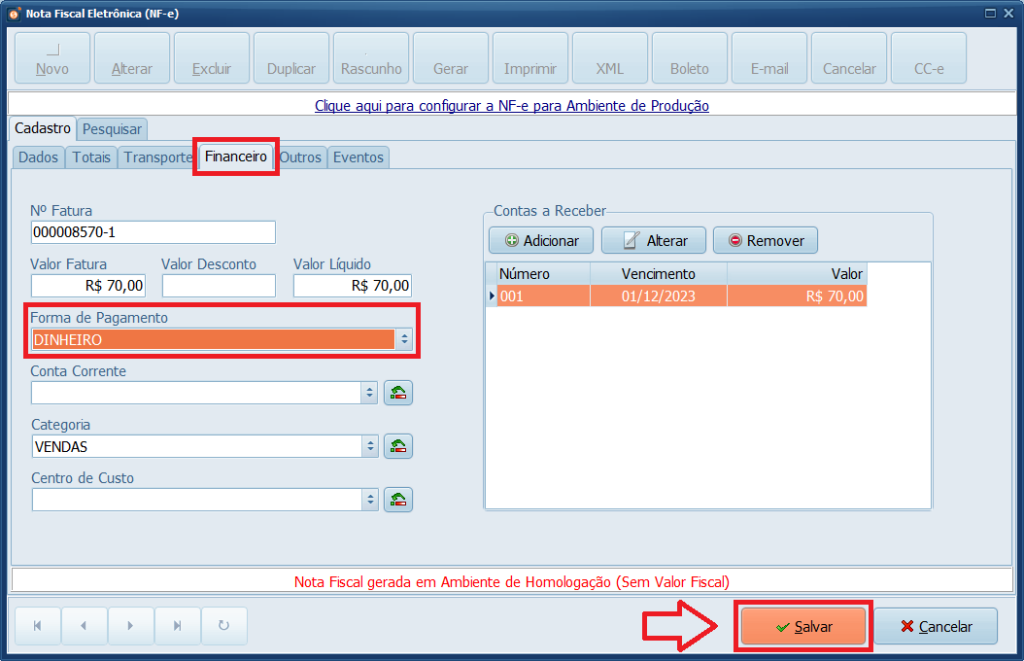The width and height of the screenshot is (1024, 661).
Task: Open the Totais tab
Action: coord(91,157)
